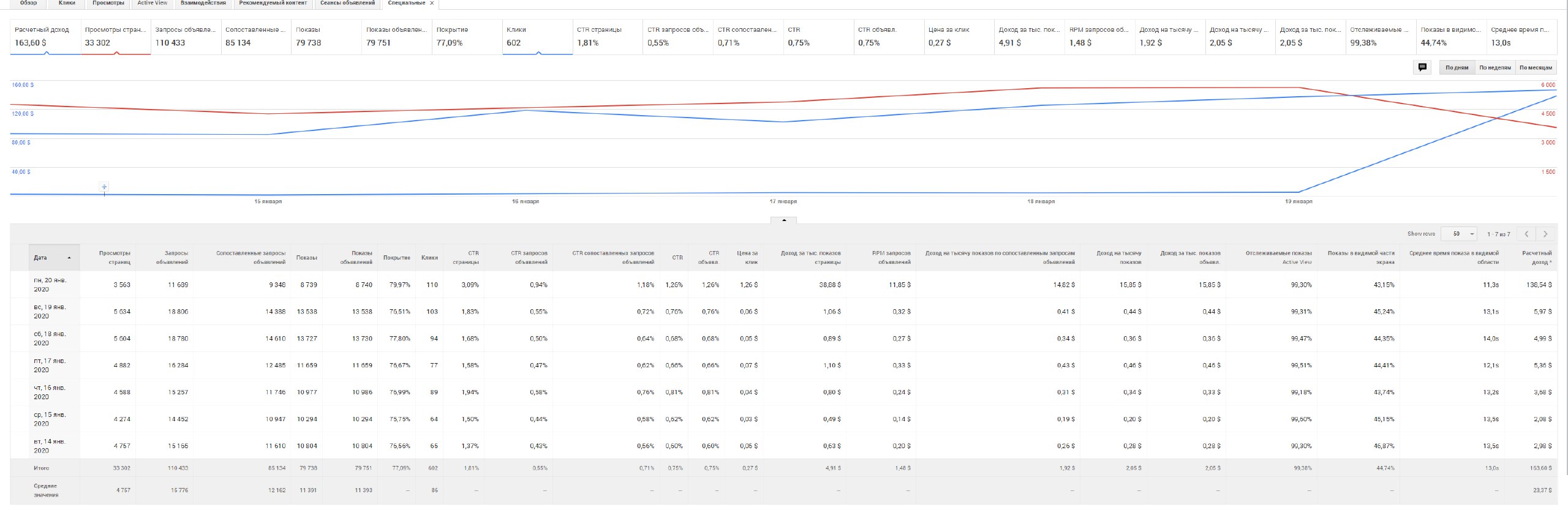Toggle the Расчетный доход metric card

[45, 37]
